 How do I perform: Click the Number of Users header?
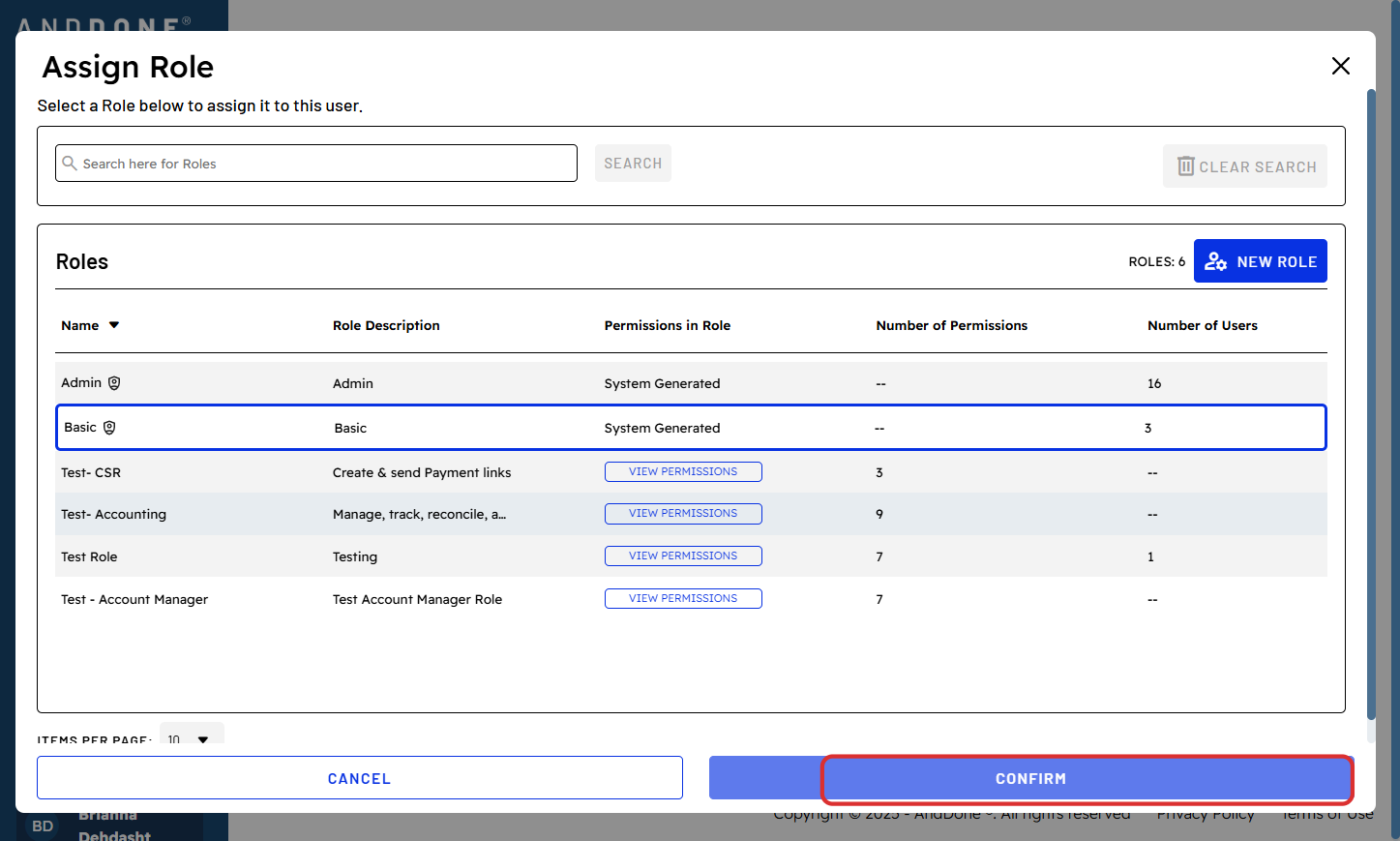[1203, 325]
